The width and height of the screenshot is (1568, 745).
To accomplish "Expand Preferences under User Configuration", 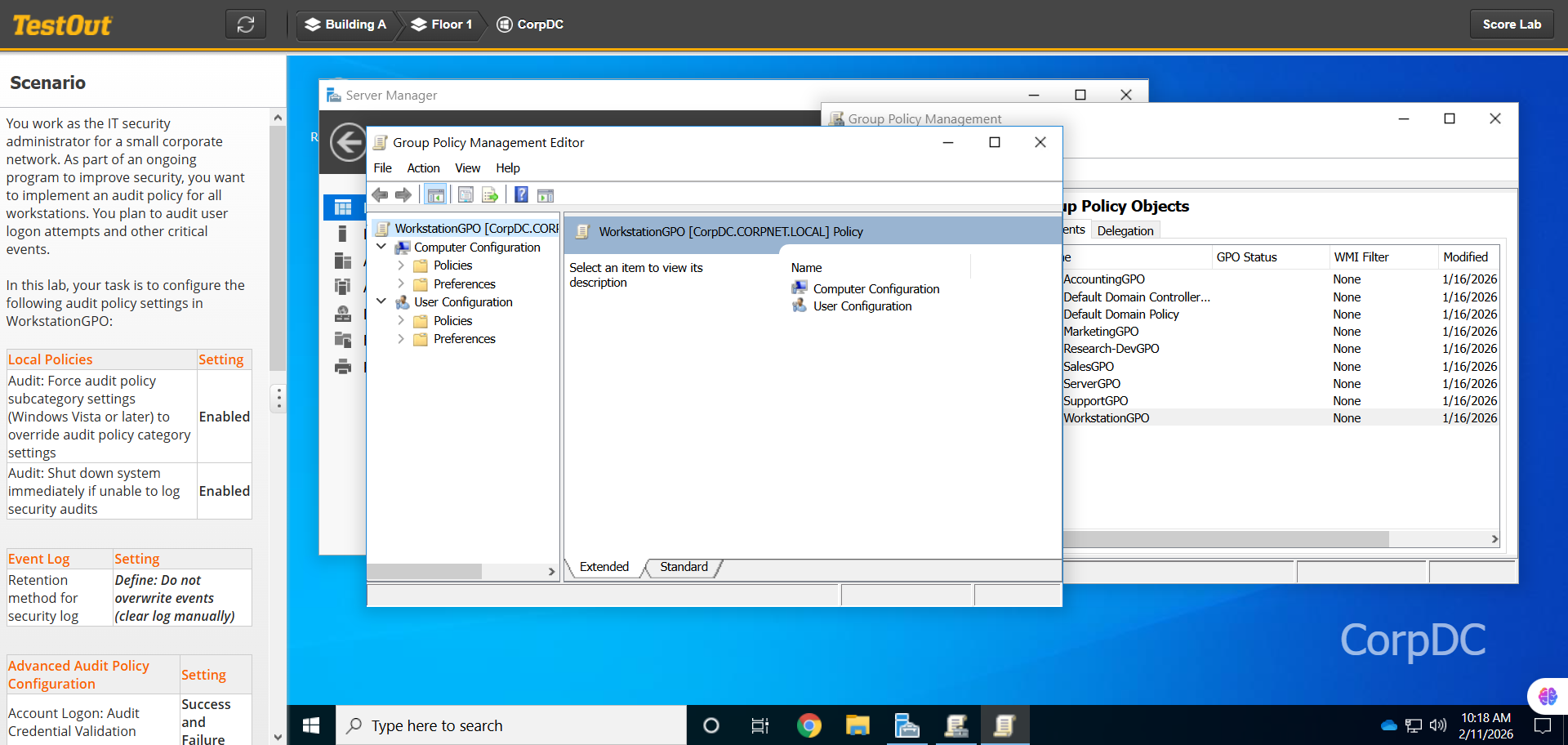I will [x=401, y=339].
